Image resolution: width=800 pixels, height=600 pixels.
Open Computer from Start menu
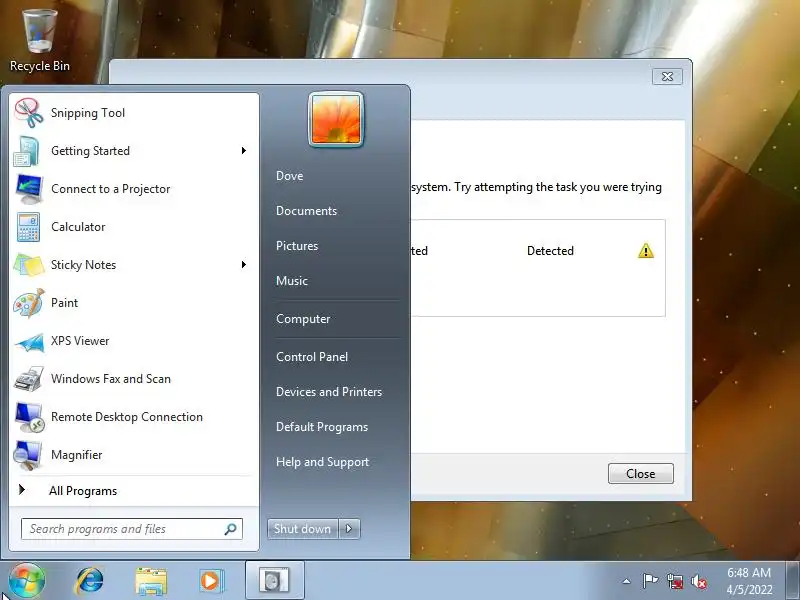coord(303,319)
